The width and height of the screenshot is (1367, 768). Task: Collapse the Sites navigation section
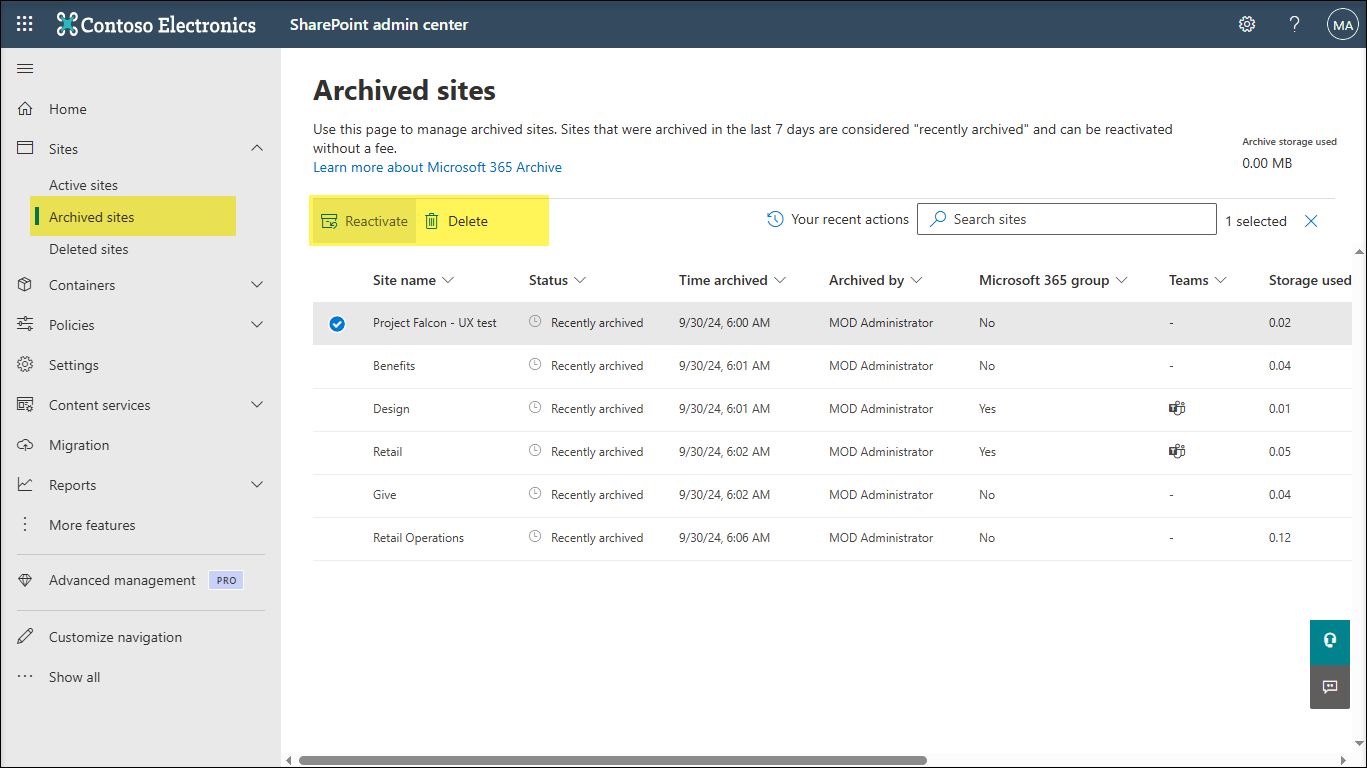pyautogui.click(x=257, y=149)
